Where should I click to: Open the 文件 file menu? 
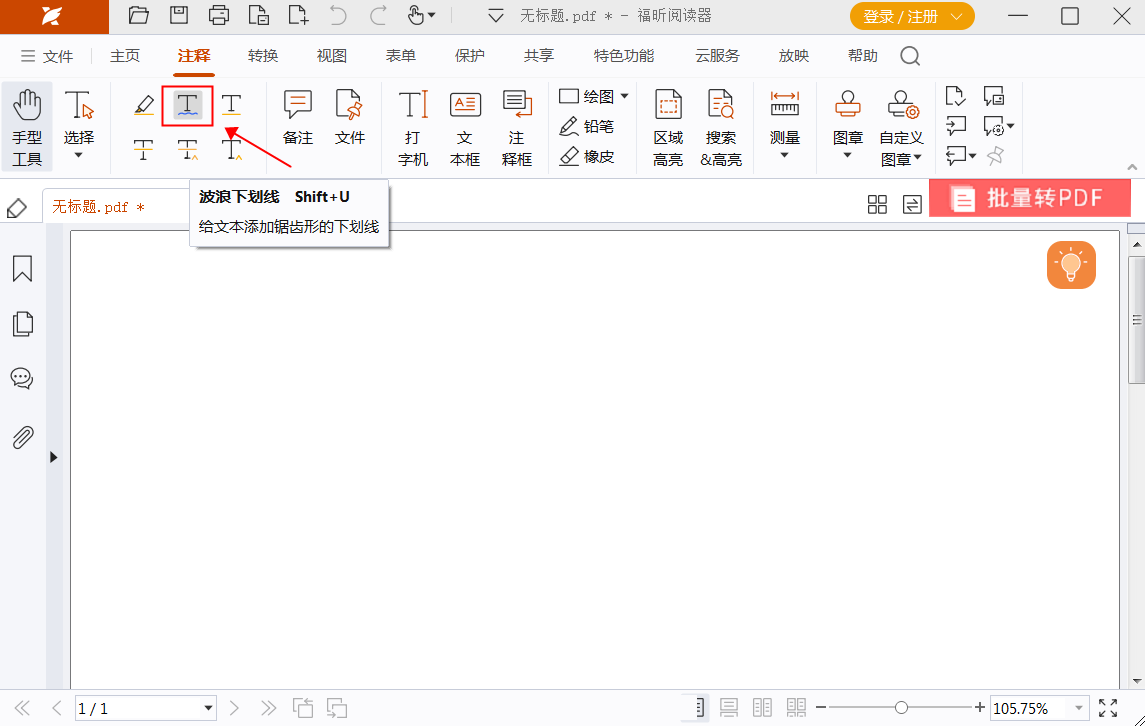click(x=55, y=56)
